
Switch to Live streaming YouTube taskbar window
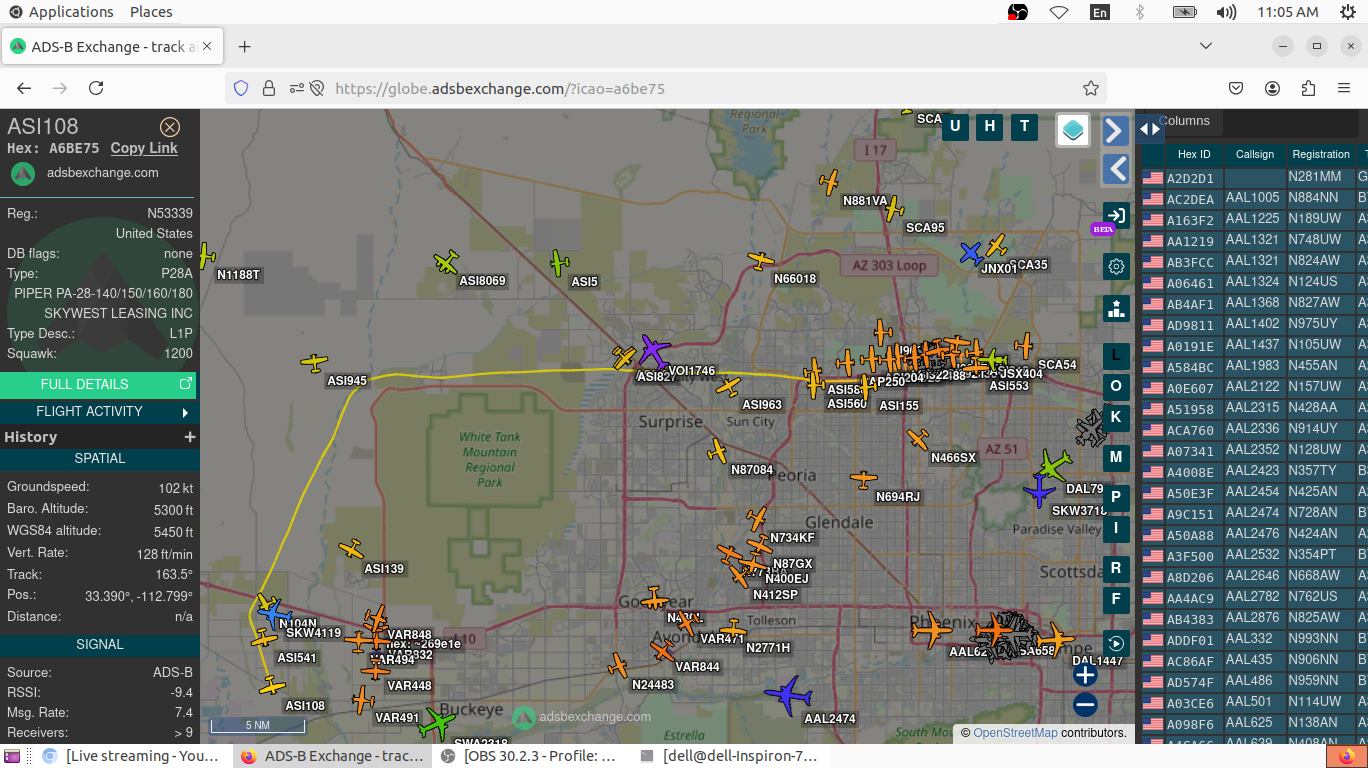[x=130, y=756]
